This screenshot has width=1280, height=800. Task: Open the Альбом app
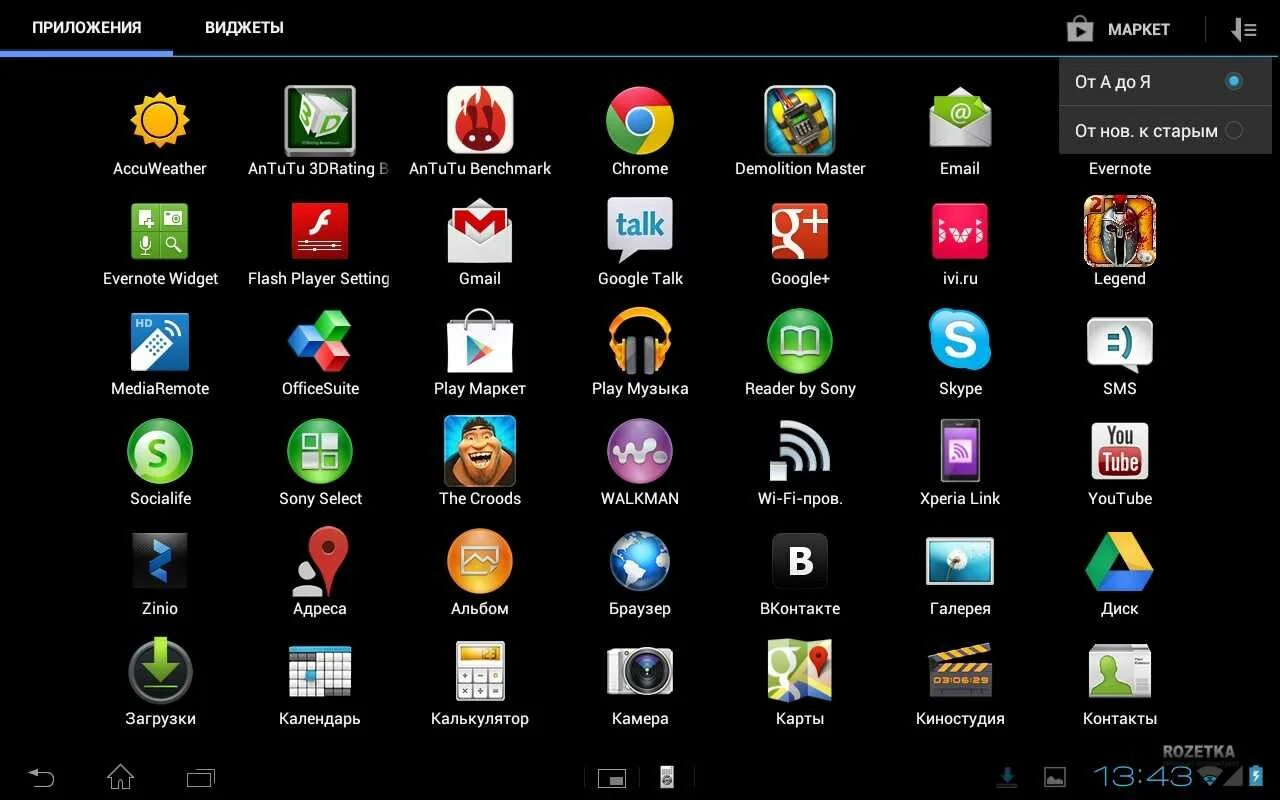(480, 561)
